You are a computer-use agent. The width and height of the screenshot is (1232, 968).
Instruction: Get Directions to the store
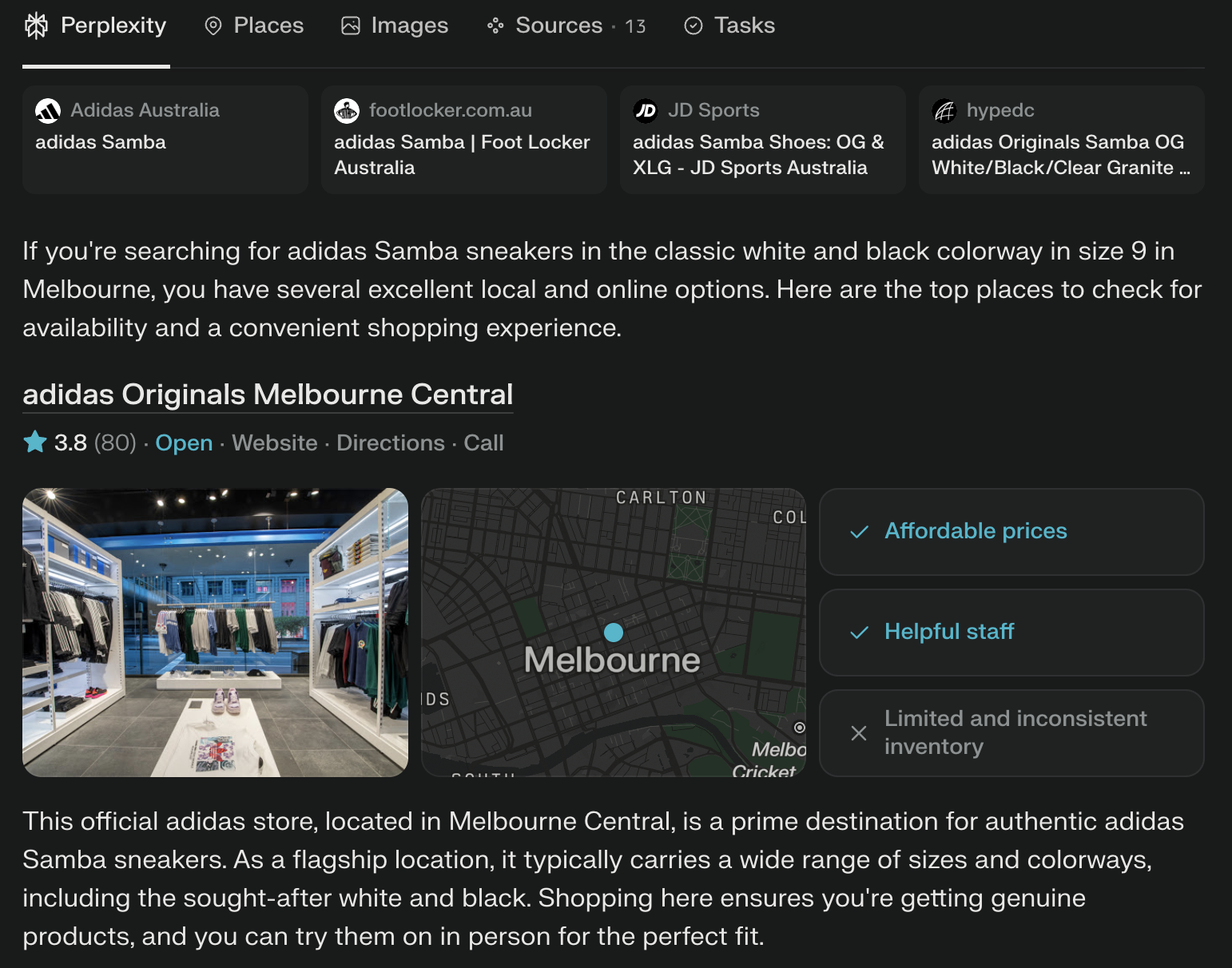click(391, 442)
